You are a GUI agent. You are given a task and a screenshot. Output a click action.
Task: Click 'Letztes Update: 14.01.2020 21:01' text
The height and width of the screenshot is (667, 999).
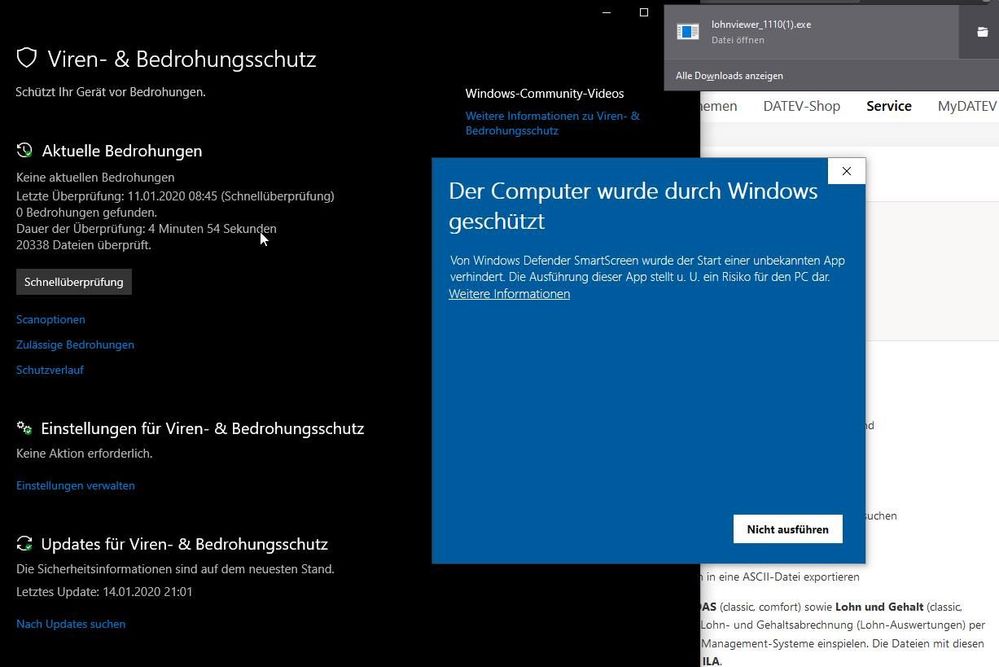(x=104, y=591)
